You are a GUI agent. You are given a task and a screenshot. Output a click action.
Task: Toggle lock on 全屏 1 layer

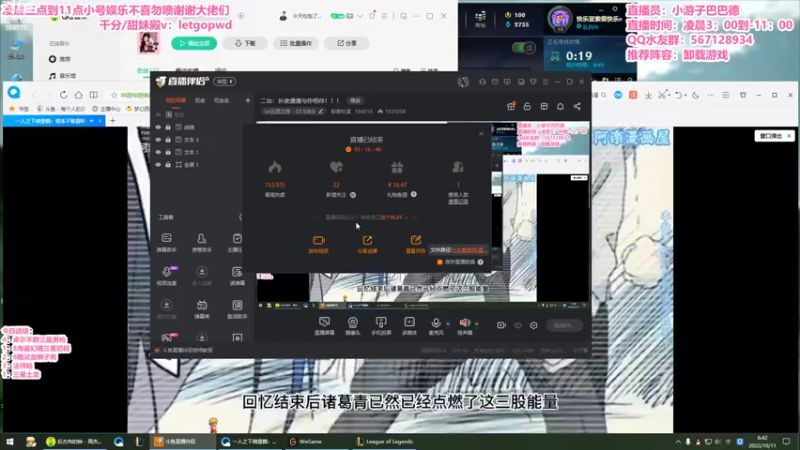pos(168,165)
